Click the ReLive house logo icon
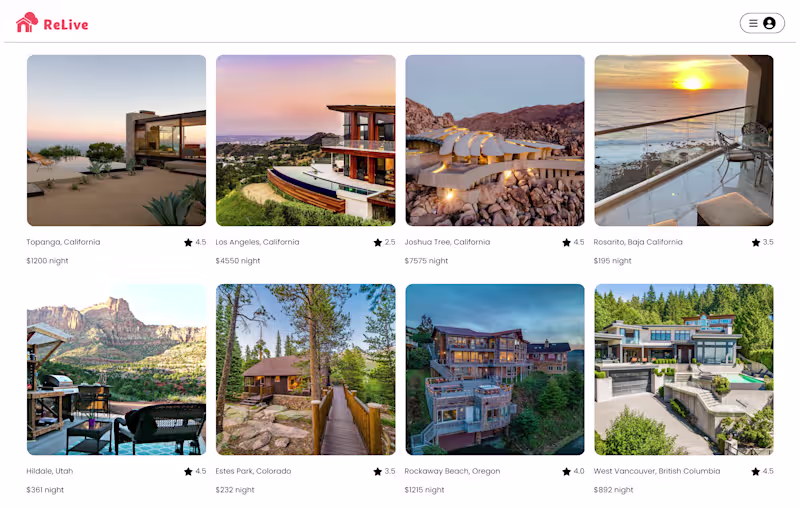The width and height of the screenshot is (800, 508). point(27,22)
